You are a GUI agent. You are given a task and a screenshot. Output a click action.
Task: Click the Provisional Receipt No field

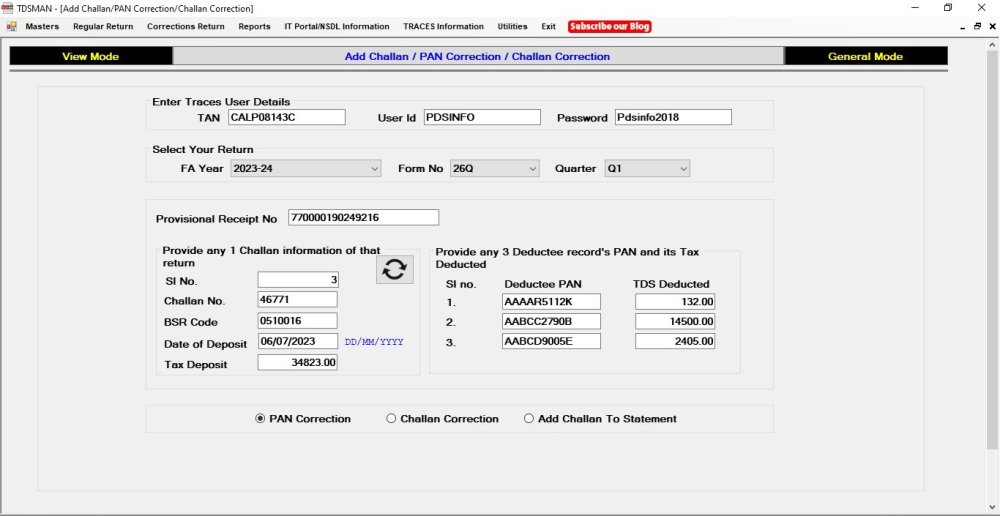[364, 217]
